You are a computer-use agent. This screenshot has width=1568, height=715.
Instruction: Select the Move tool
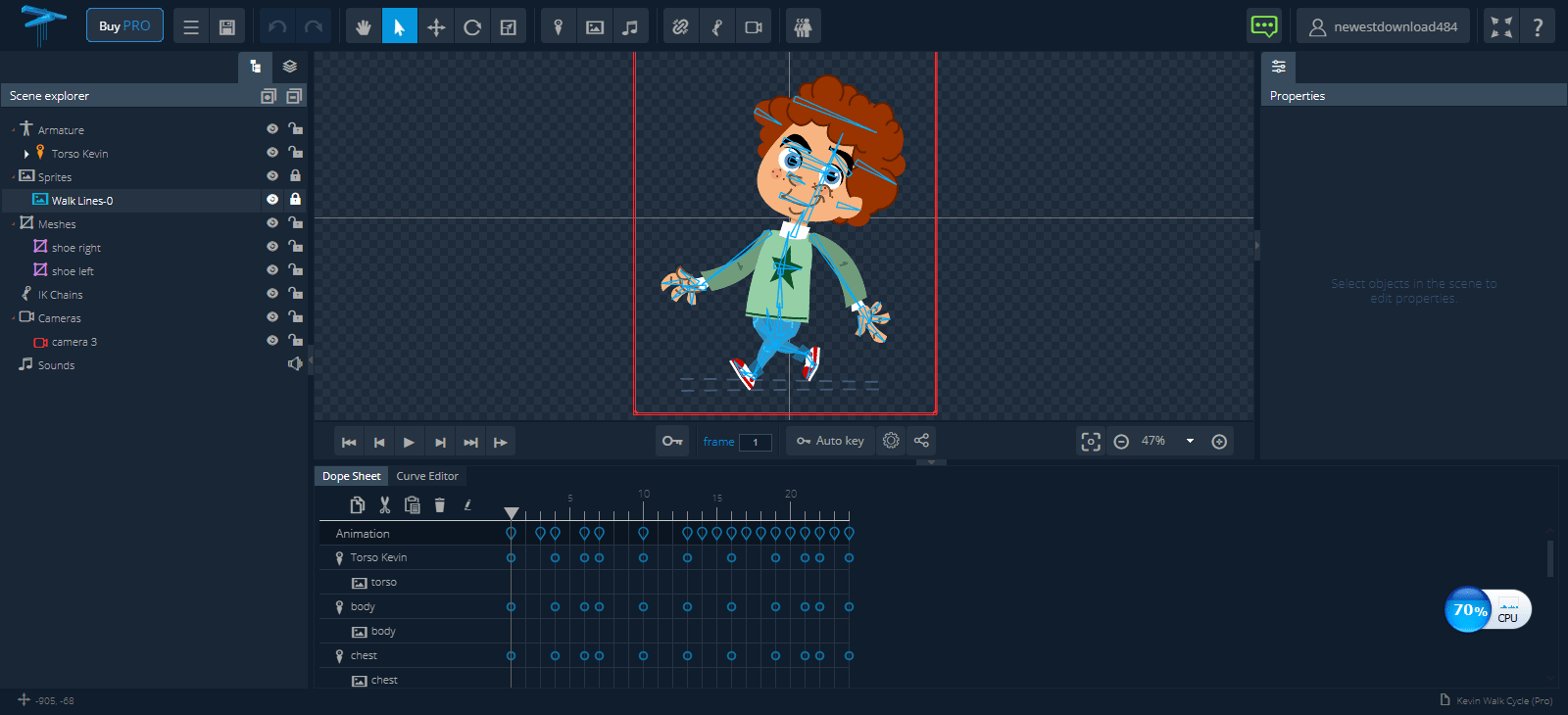(x=436, y=26)
